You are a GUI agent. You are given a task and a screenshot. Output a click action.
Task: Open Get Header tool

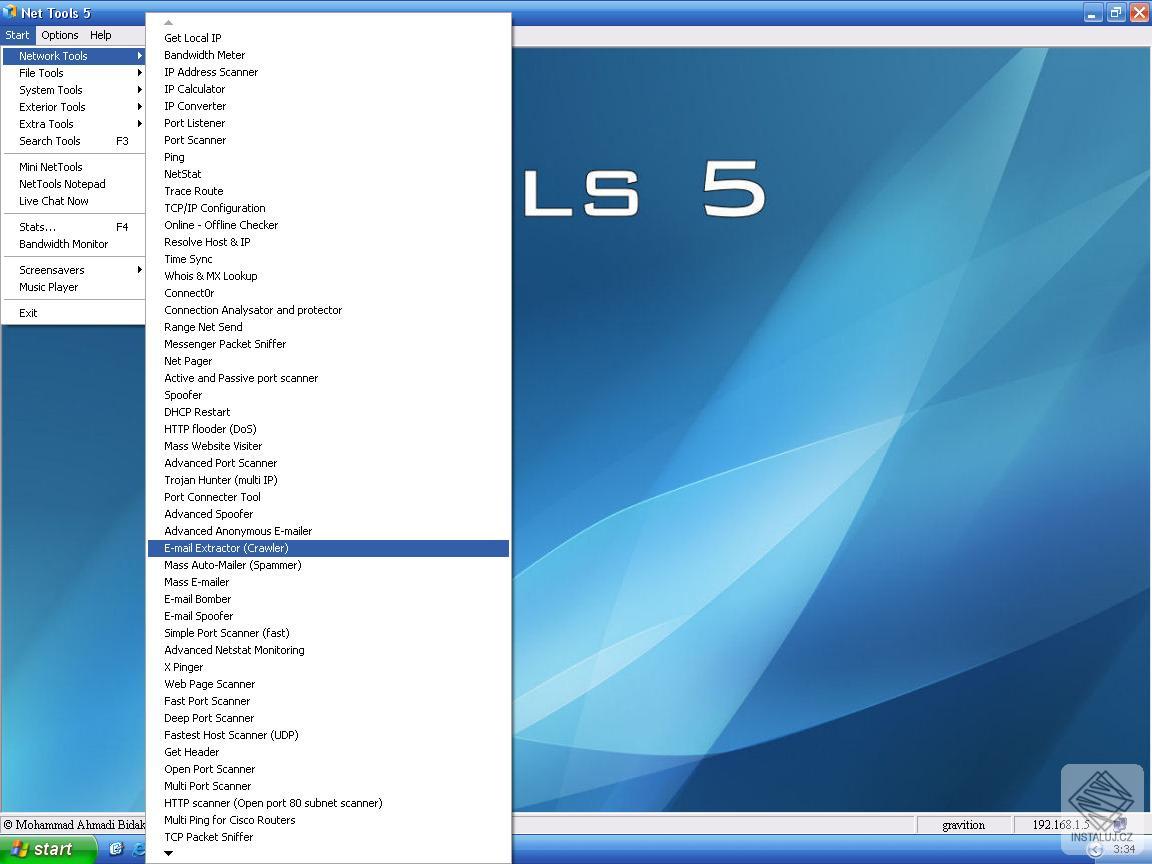pyautogui.click(x=328, y=752)
